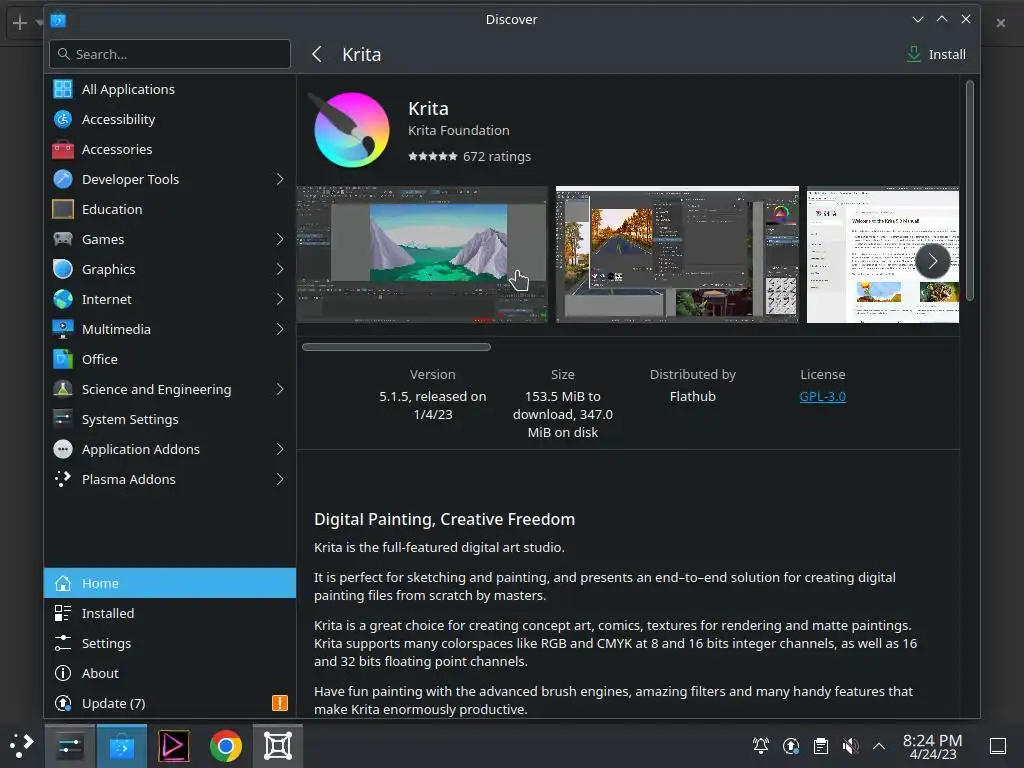The image size is (1024, 768).
Task: Click the pink play-triangle taskbar app
Action: (x=174, y=746)
